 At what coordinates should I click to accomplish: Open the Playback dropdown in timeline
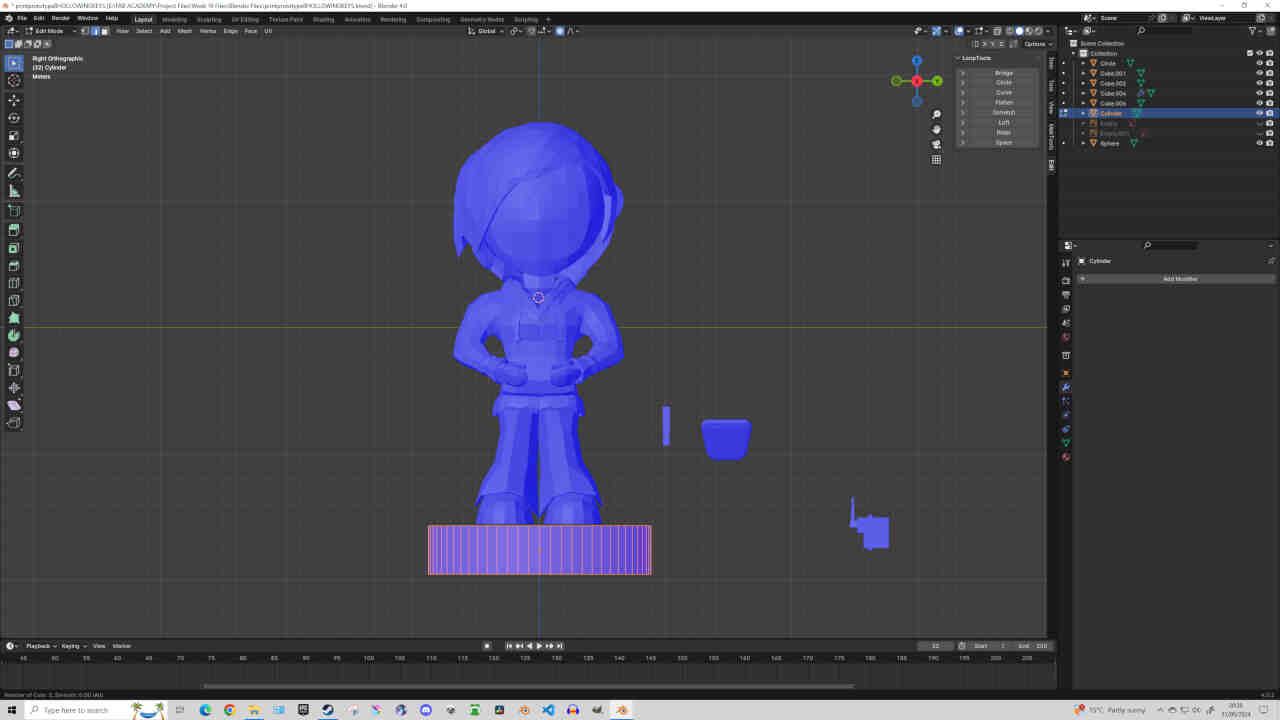pos(40,646)
